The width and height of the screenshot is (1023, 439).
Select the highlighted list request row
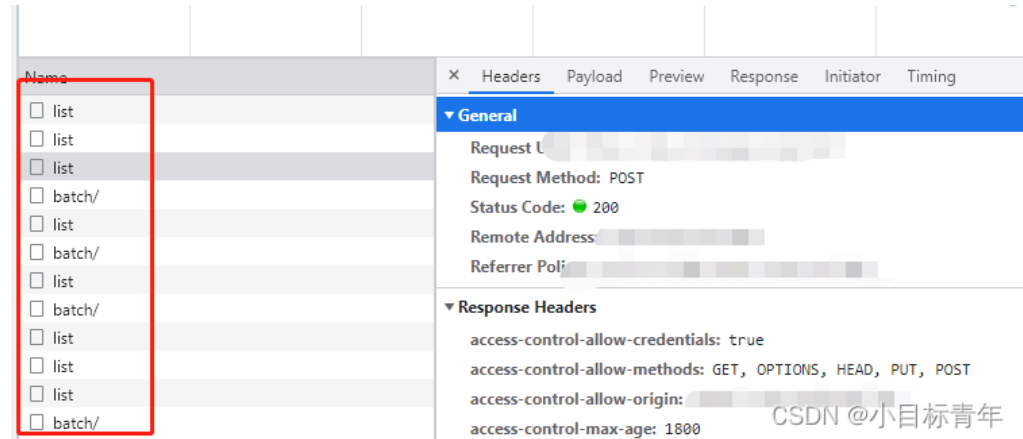tap(227, 168)
